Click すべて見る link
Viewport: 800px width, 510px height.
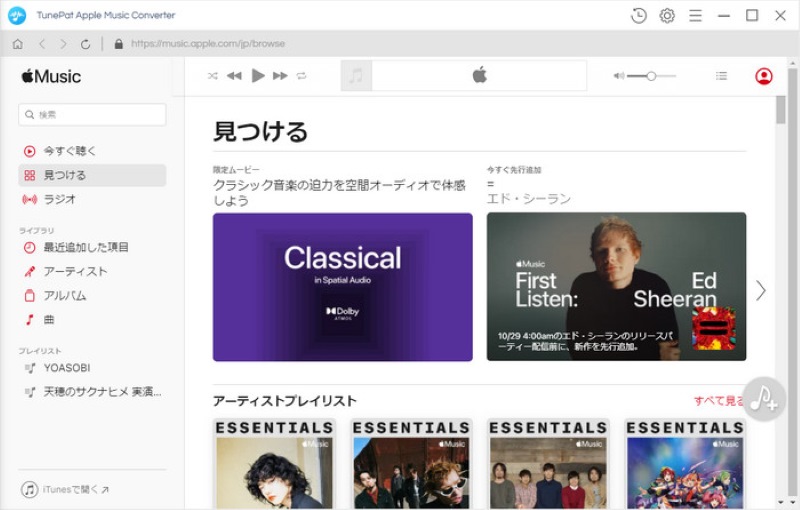point(718,401)
